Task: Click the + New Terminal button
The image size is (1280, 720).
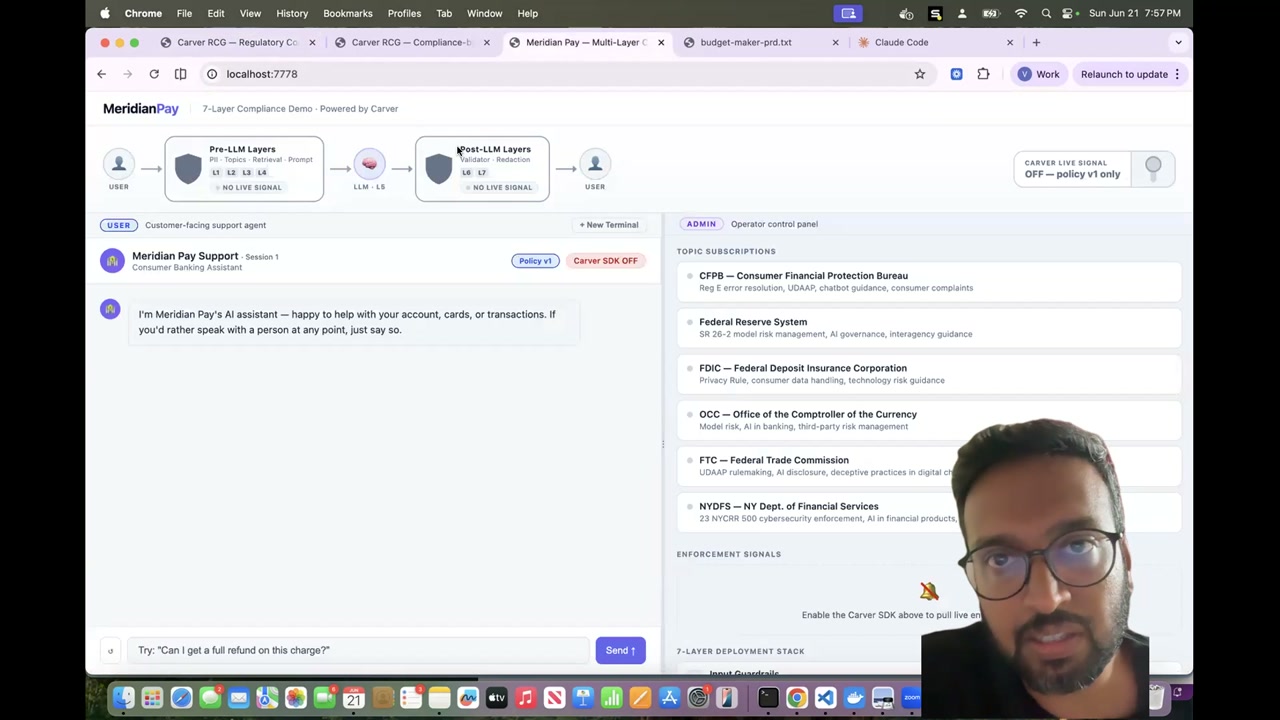Action: 609,225
